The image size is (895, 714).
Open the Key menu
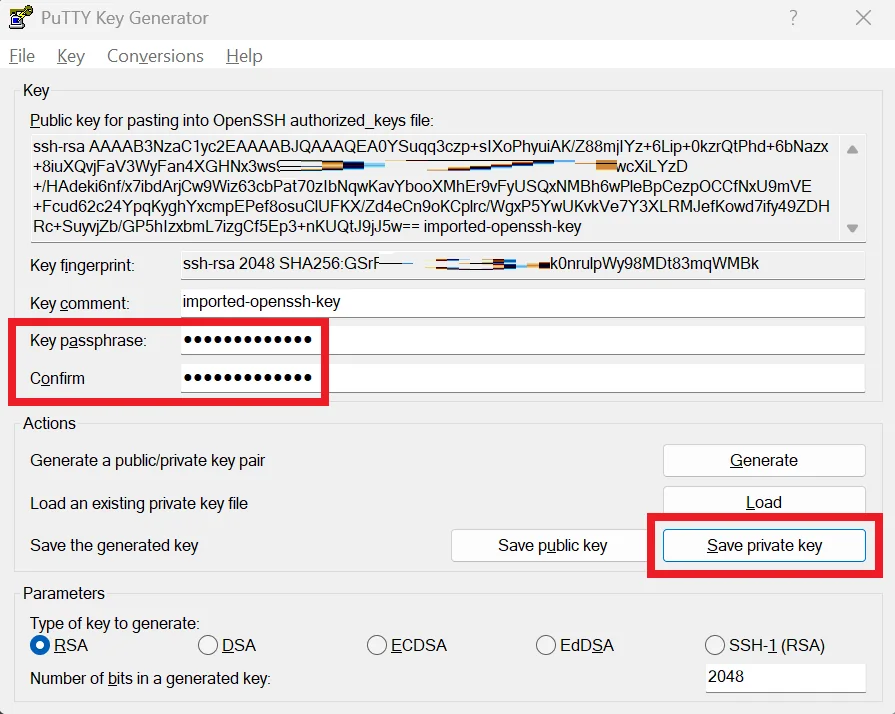click(71, 56)
